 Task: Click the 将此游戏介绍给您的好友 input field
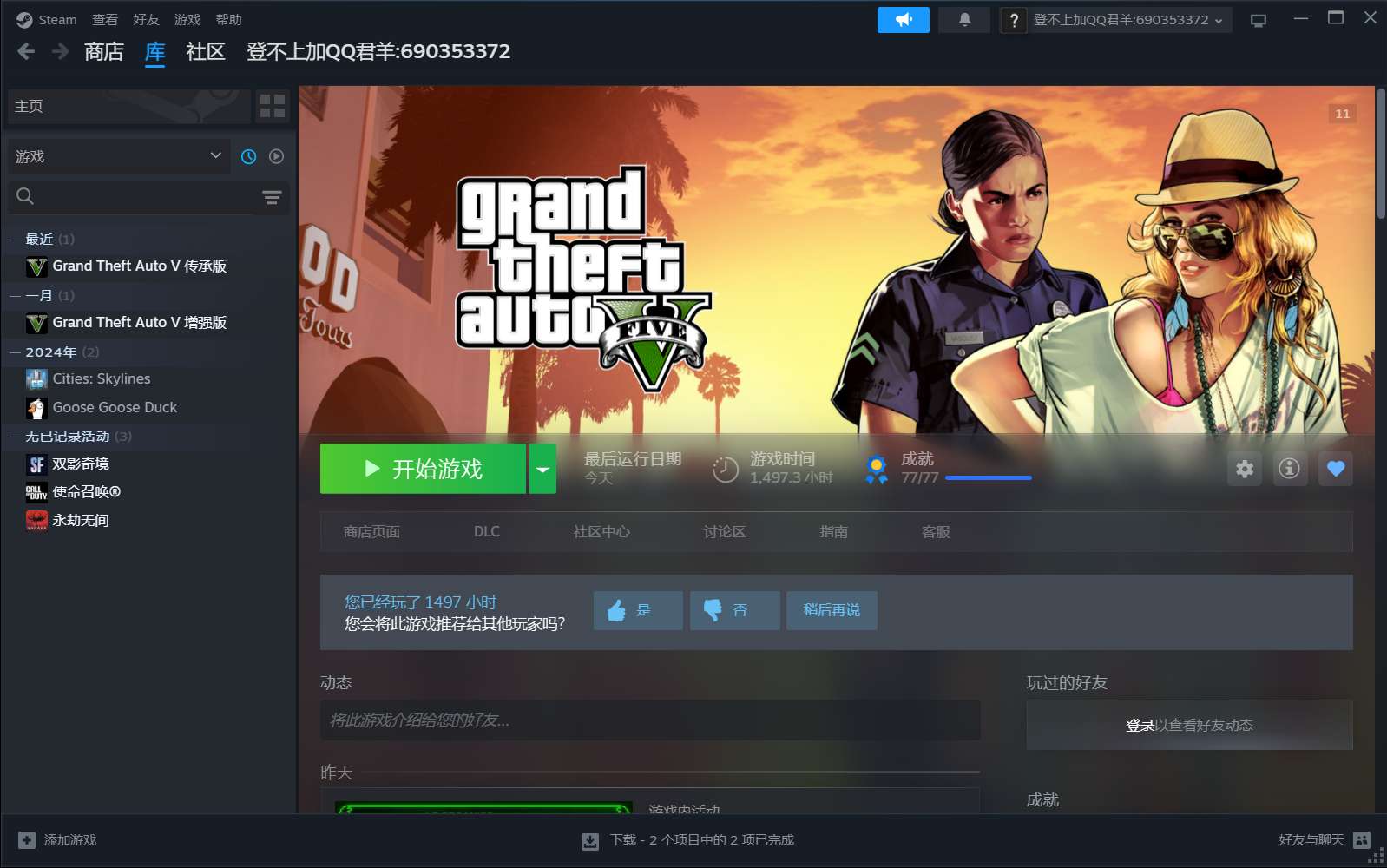[x=650, y=720]
